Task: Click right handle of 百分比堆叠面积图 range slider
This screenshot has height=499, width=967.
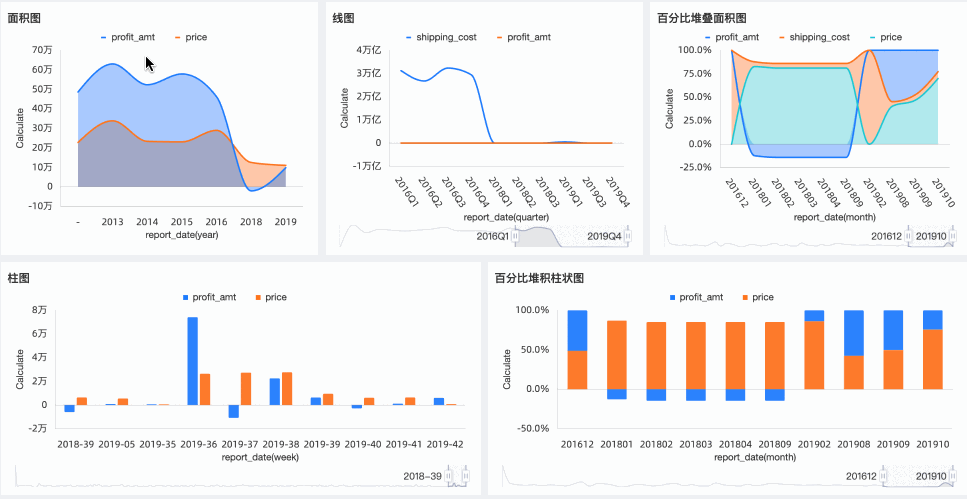Action: [953, 236]
